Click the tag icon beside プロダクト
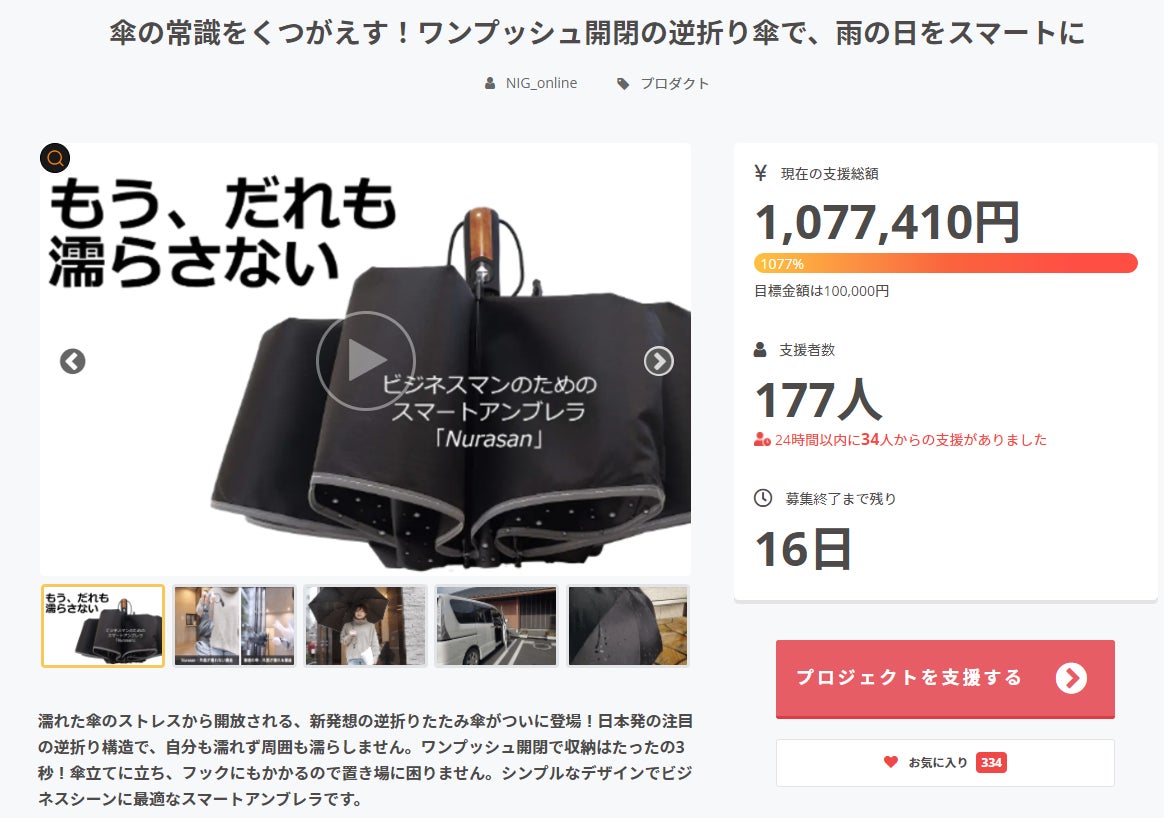1164x818 pixels. pos(623,84)
